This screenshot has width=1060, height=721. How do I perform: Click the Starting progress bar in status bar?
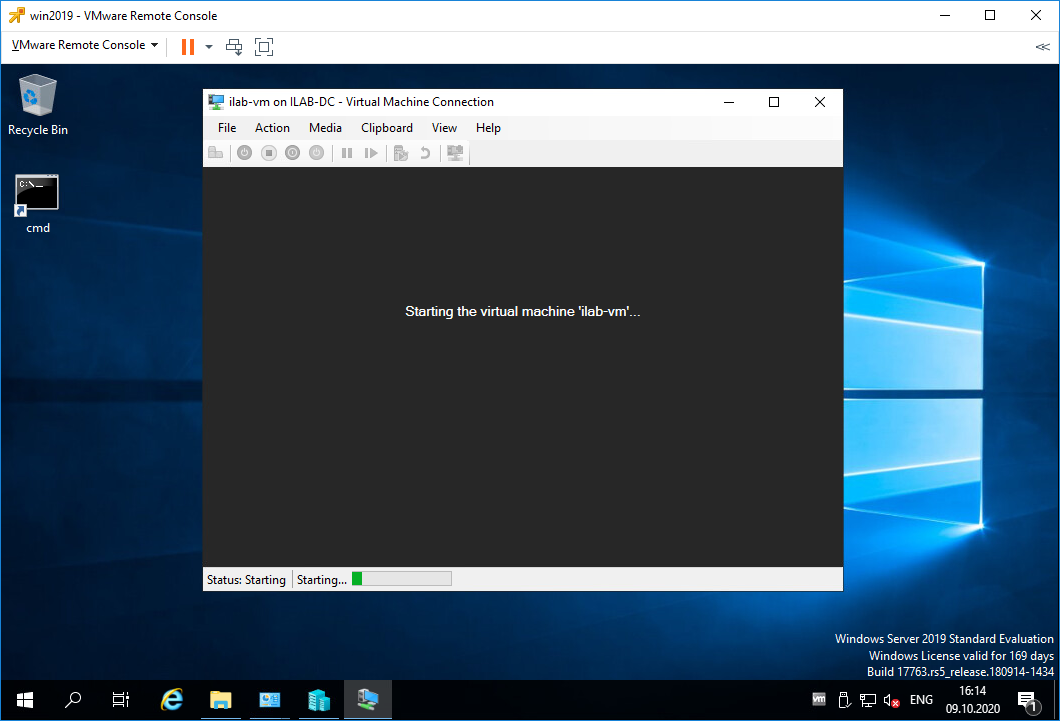[402, 578]
